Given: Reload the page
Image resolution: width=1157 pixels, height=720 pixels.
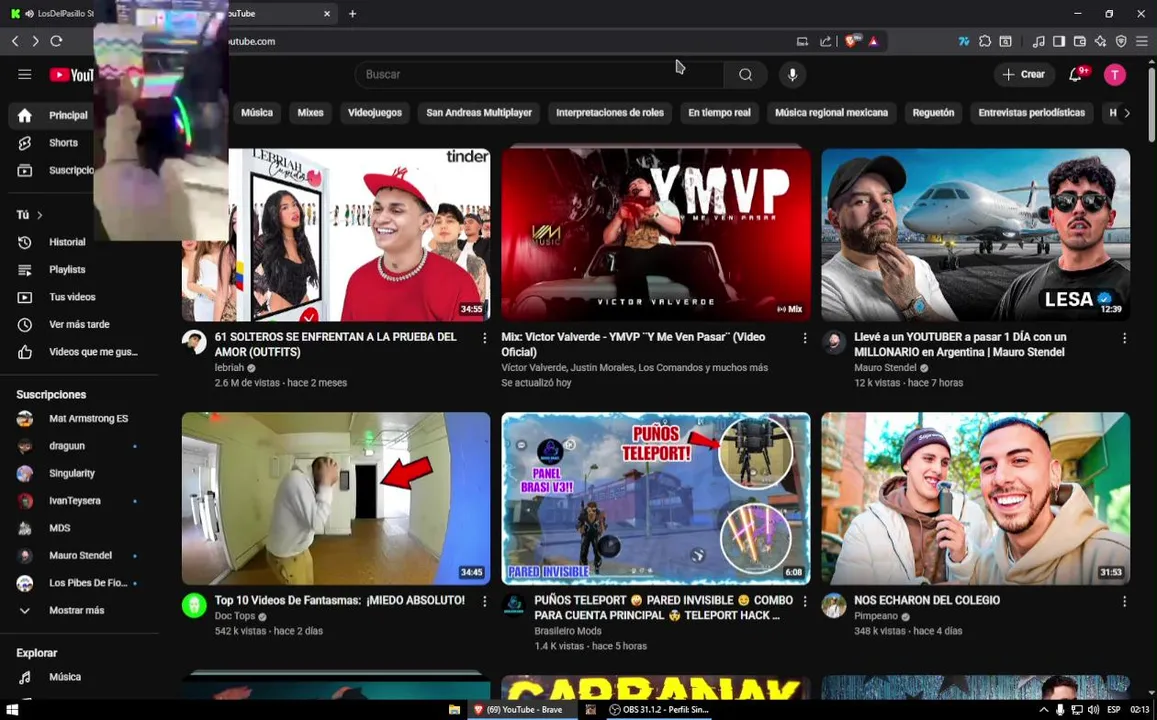Looking at the screenshot, I should pyautogui.click(x=56, y=41).
